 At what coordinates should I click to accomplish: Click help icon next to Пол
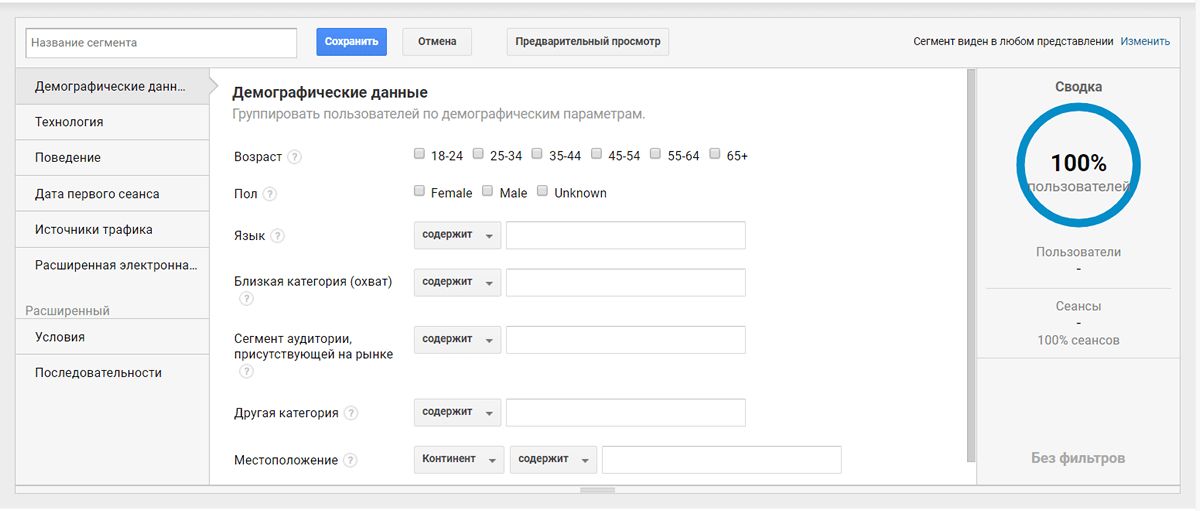pyautogui.click(x=270, y=194)
